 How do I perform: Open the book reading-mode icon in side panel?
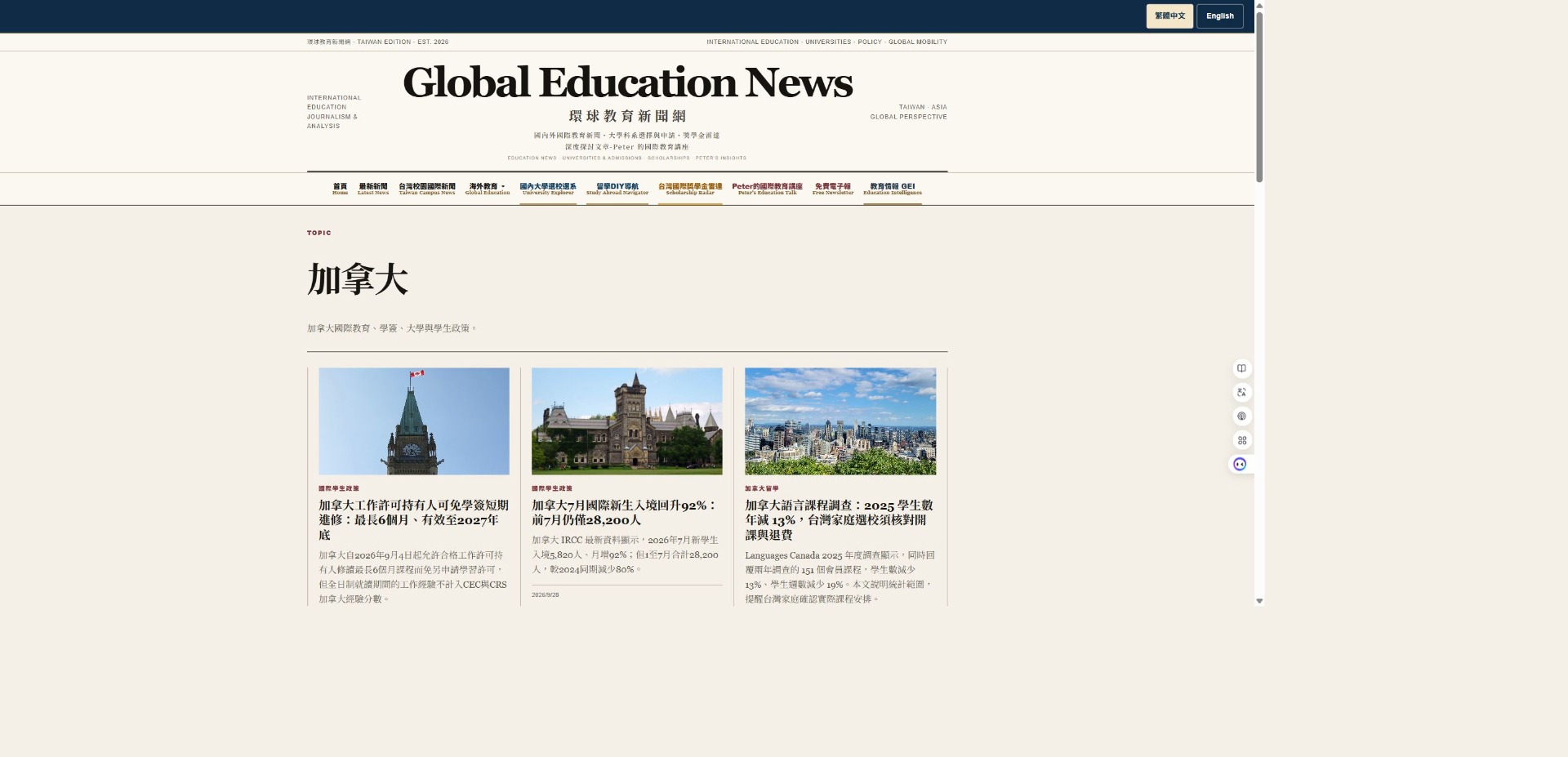1241,368
